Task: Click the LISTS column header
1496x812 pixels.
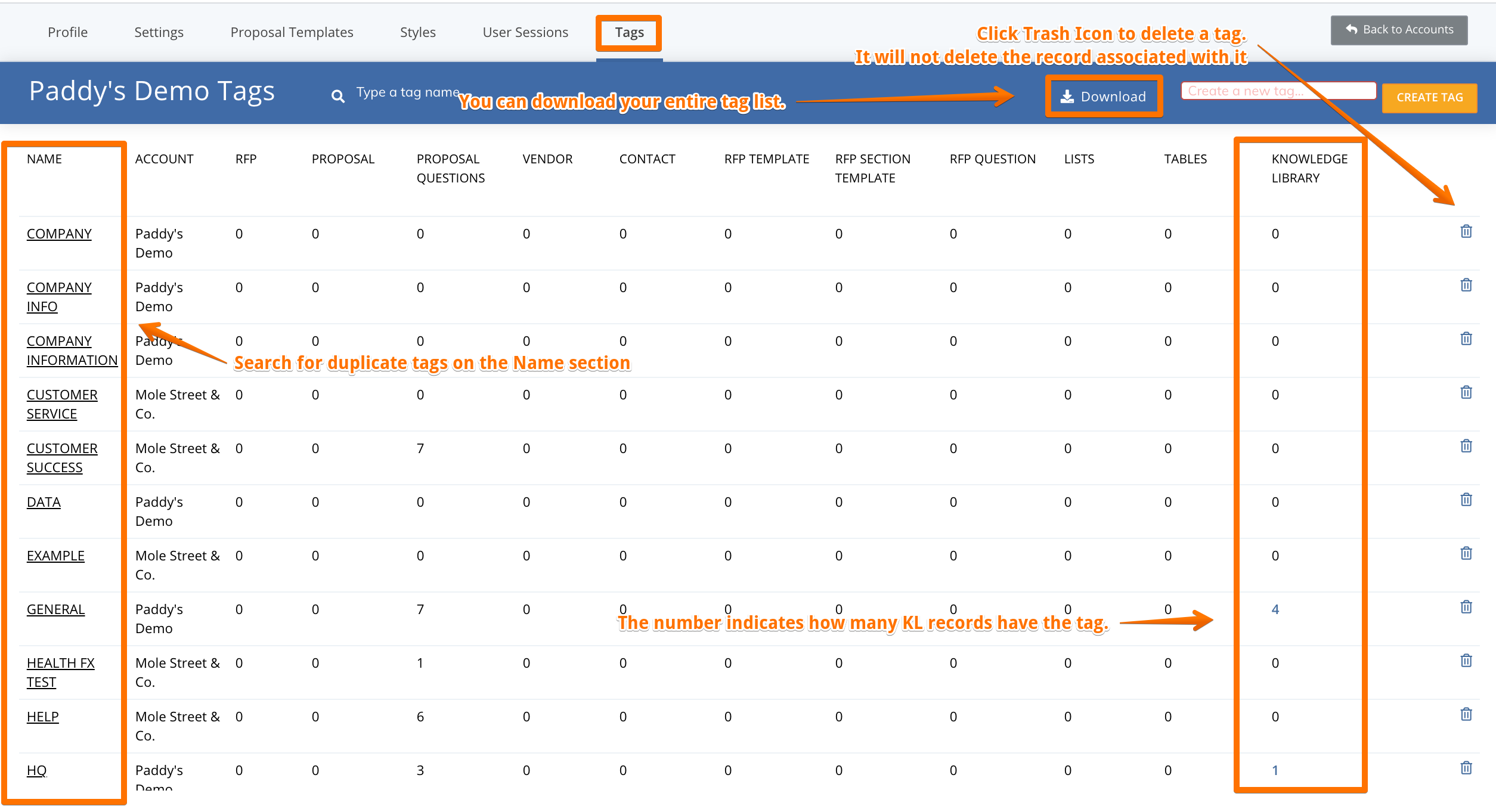Action: pyautogui.click(x=1079, y=159)
